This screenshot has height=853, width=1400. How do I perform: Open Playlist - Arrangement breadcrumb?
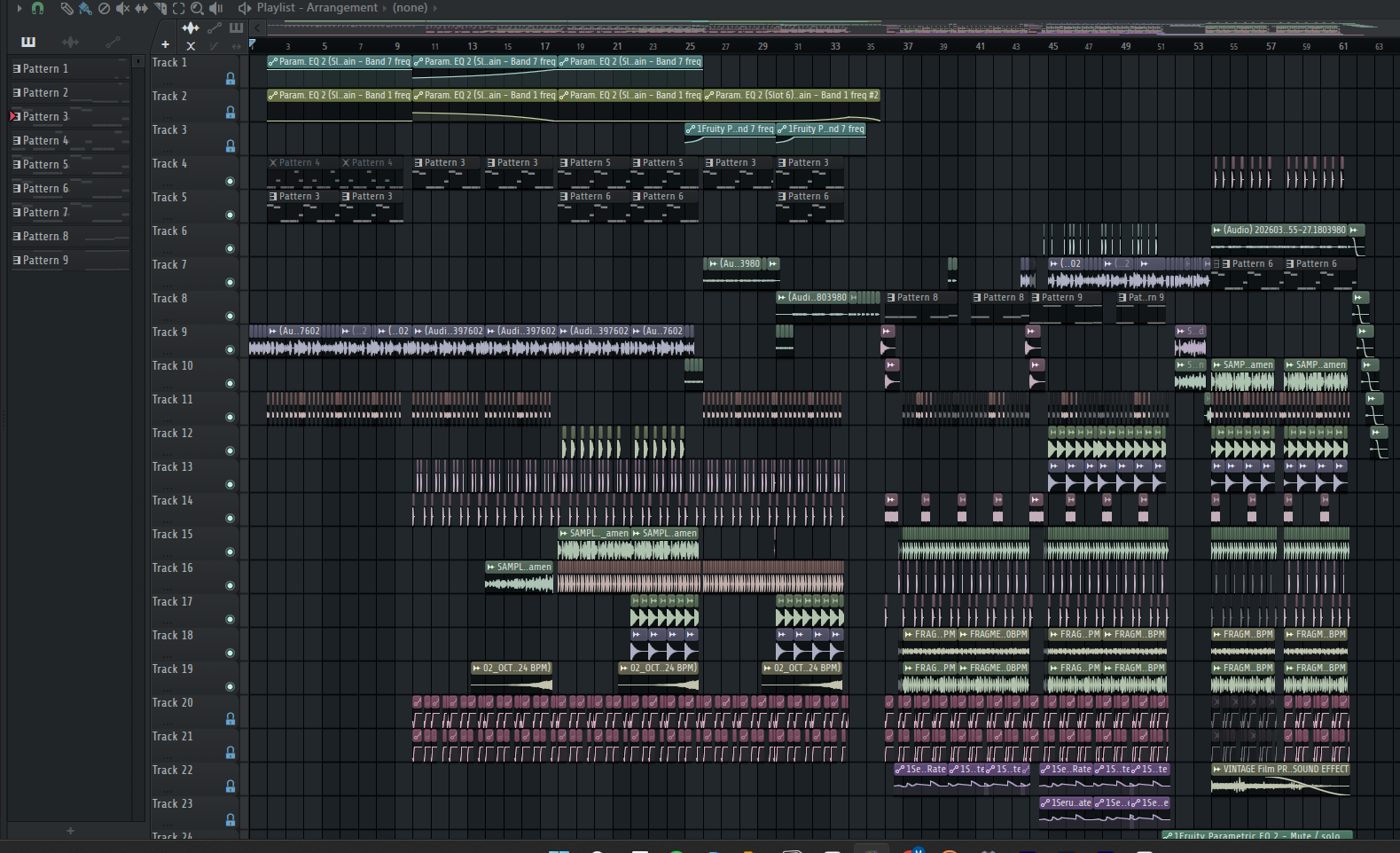tap(317, 8)
